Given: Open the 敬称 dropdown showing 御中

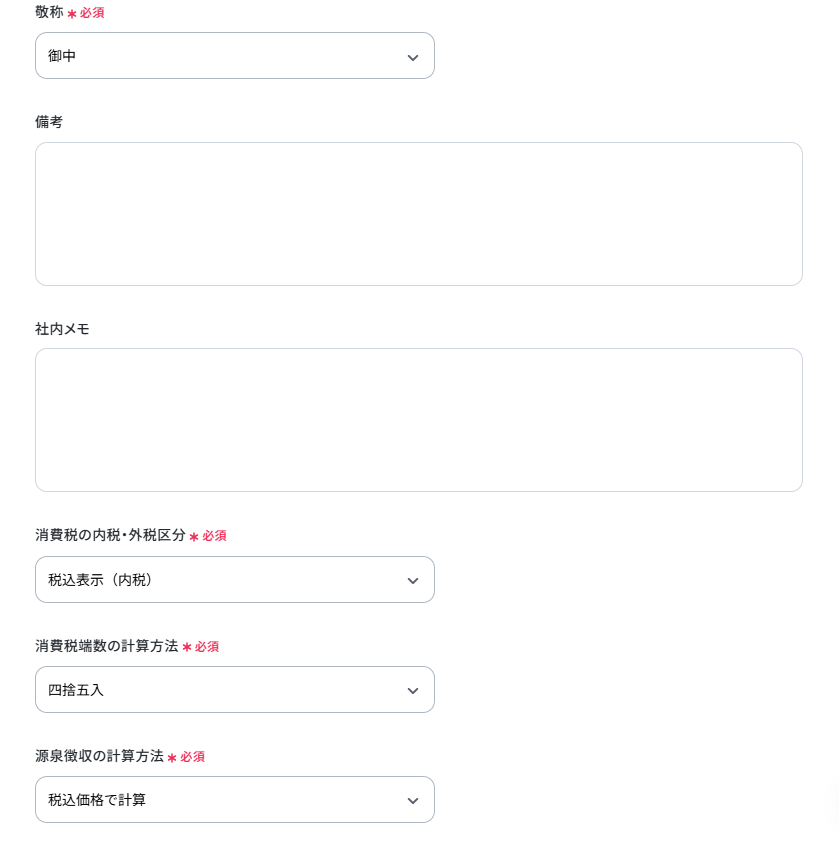Looking at the screenshot, I should pos(235,56).
